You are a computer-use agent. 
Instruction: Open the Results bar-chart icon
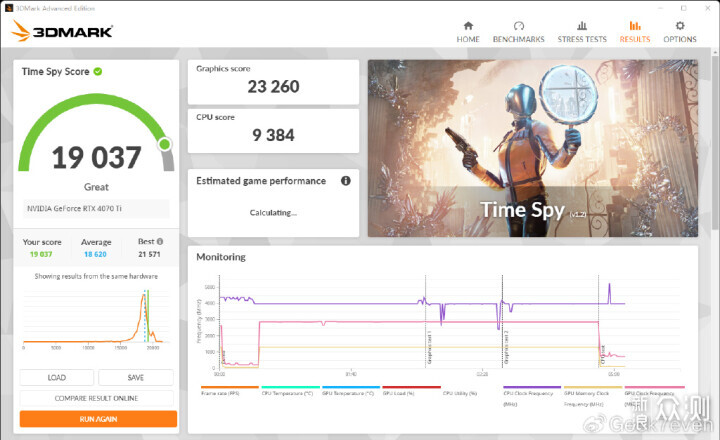pos(635,26)
